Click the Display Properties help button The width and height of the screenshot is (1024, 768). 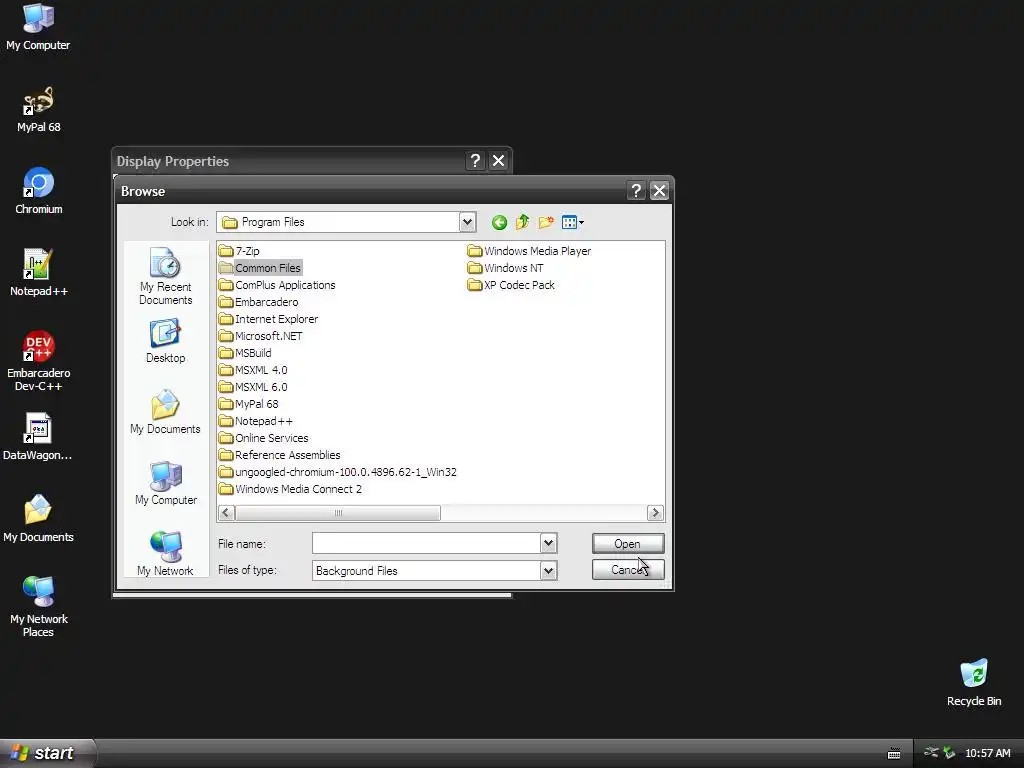pyautogui.click(x=475, y=161)
